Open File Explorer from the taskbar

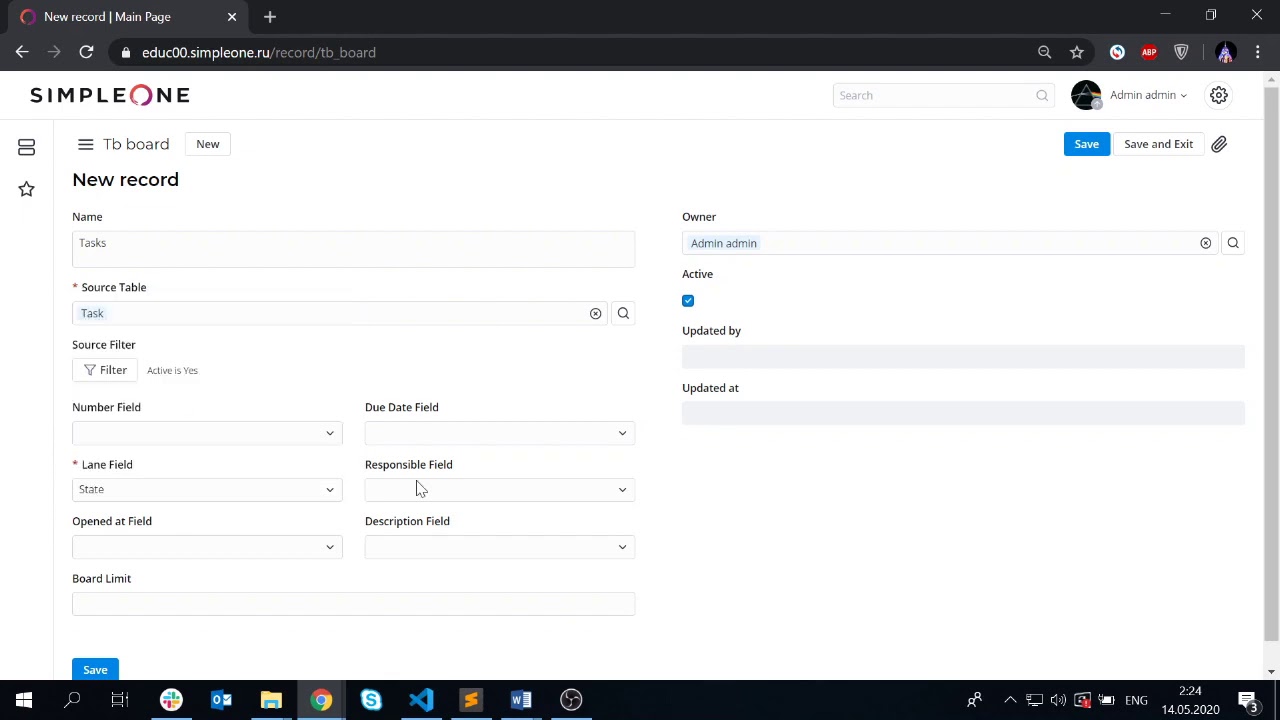(x=271, y=700)
